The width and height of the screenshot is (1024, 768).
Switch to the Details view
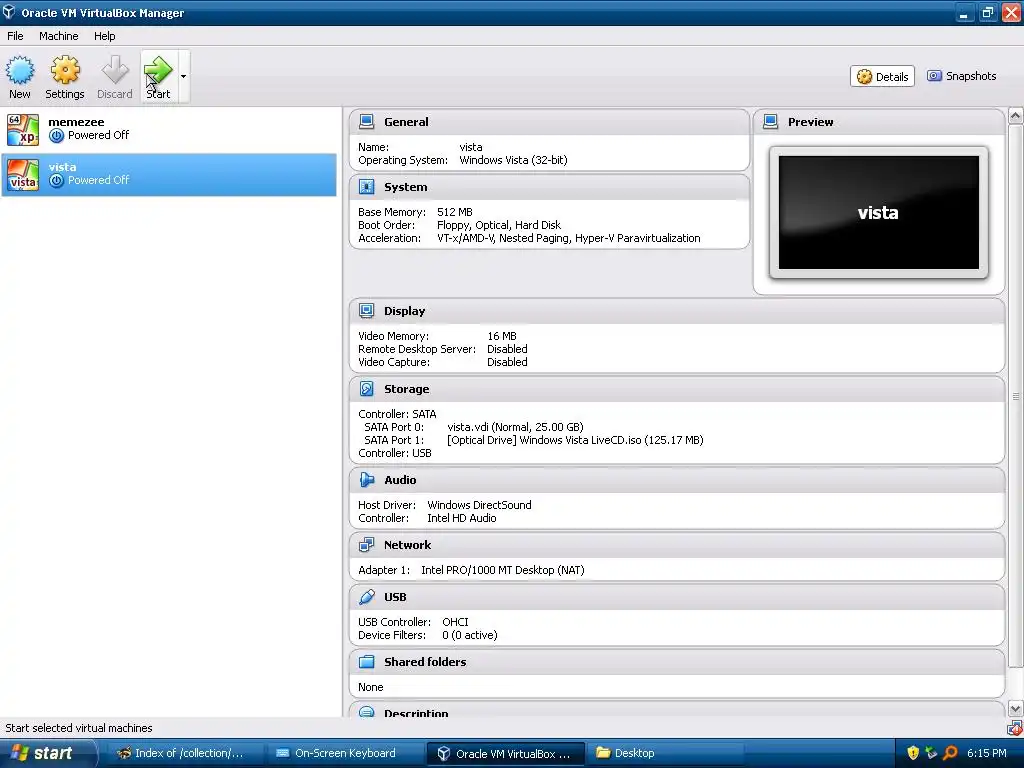[882, 76]
